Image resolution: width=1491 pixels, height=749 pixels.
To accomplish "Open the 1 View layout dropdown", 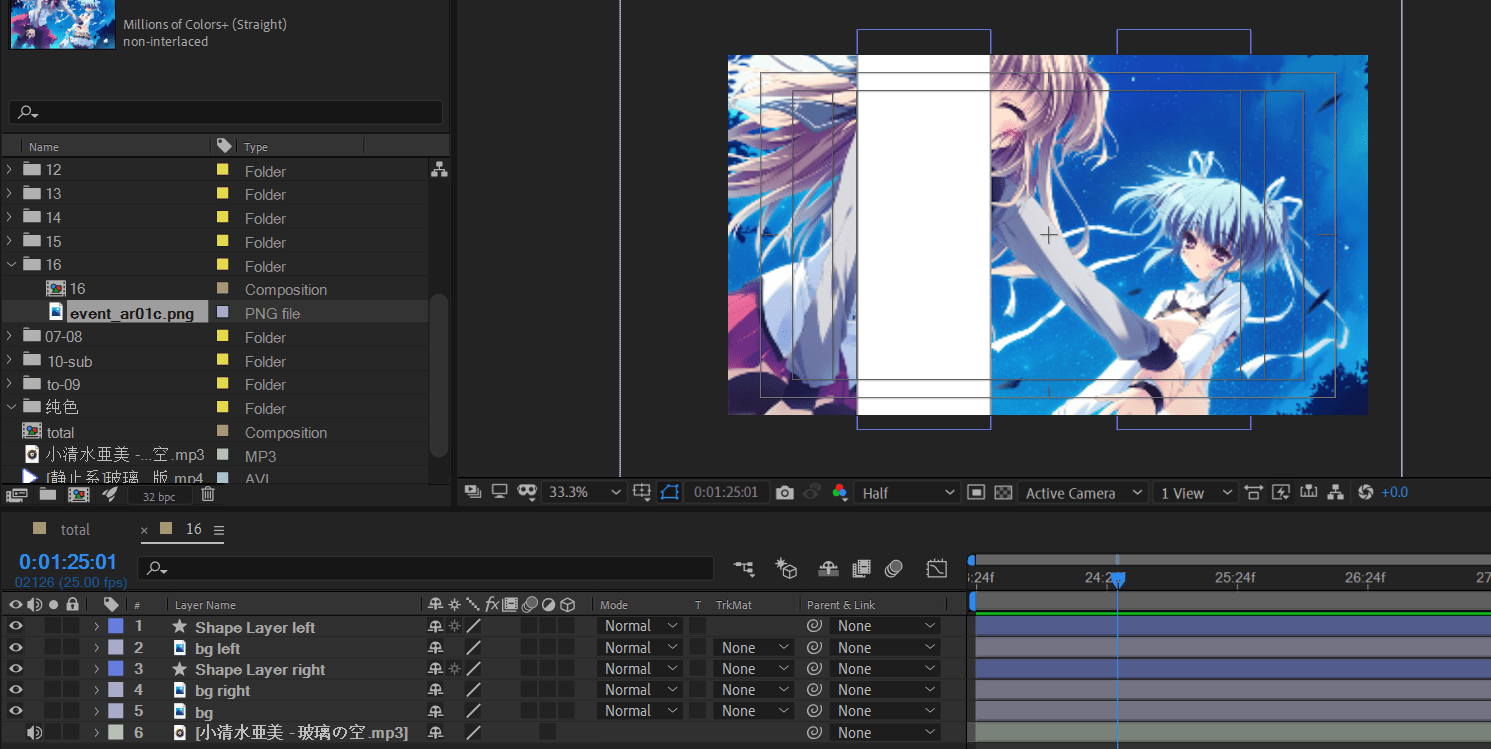I will [1195, 493].
